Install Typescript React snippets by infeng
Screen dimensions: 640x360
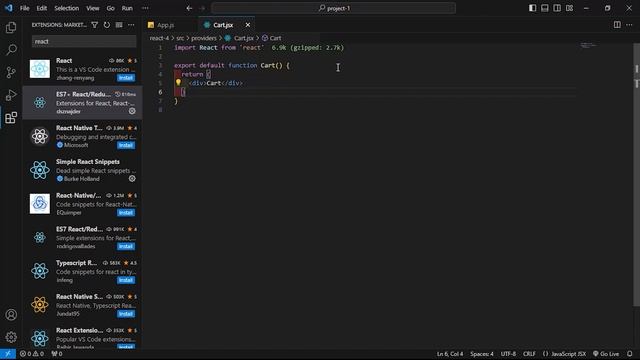(x=126, y=280)
